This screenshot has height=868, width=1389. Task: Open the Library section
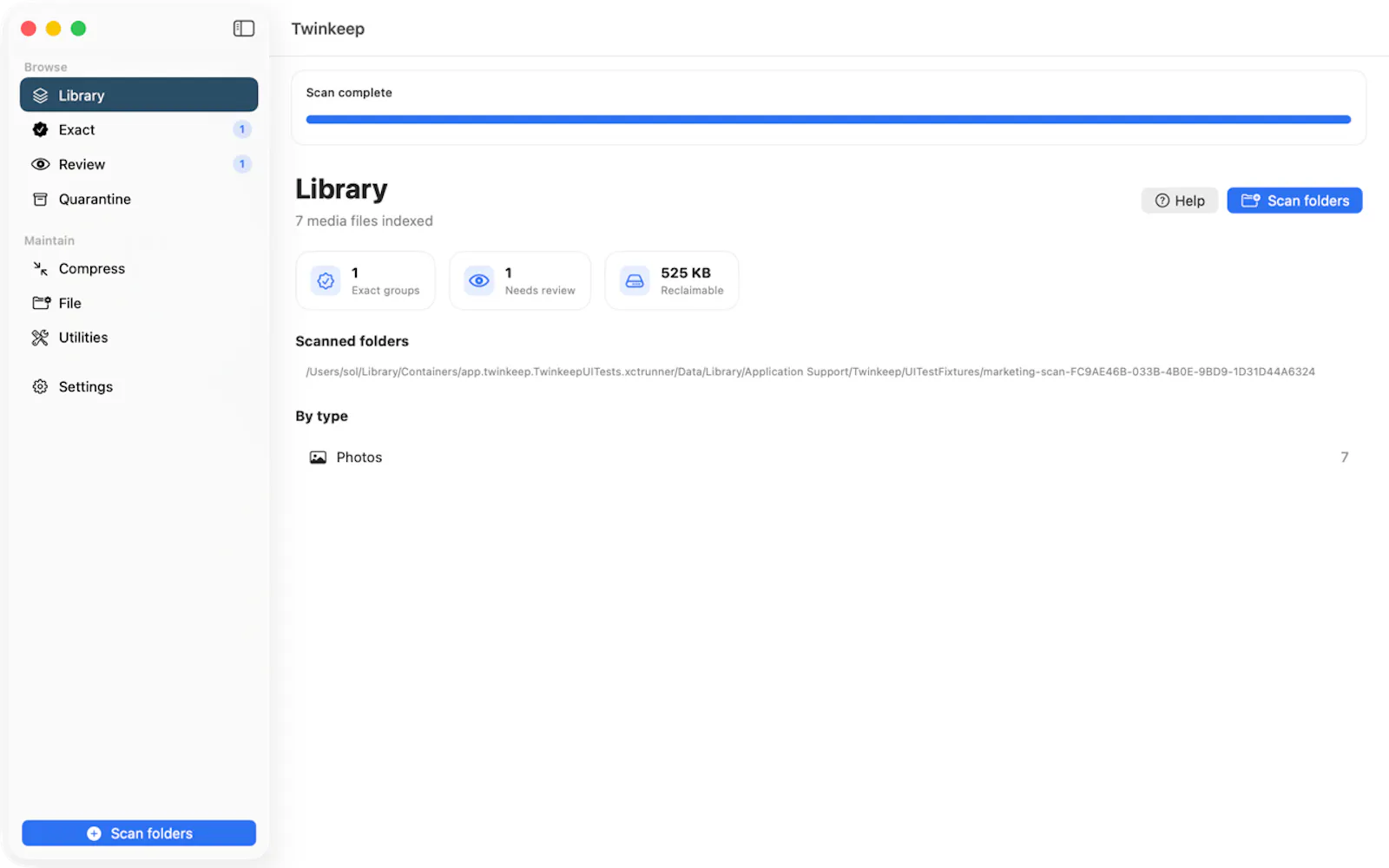click(139, 95)
